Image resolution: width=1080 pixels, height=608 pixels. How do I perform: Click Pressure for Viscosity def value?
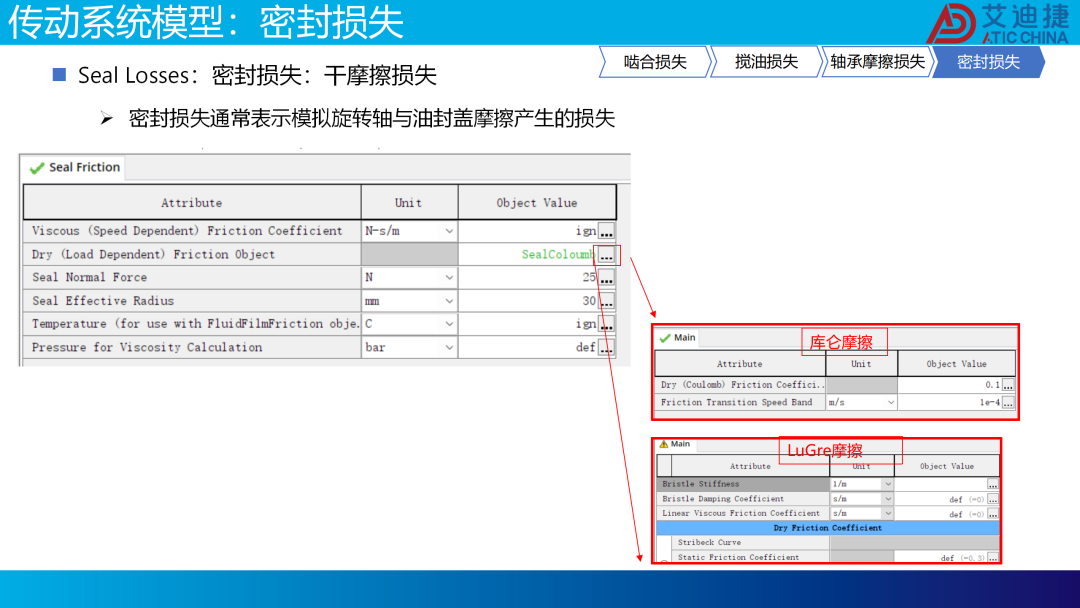pyautogui.click(x=585, y=348)
